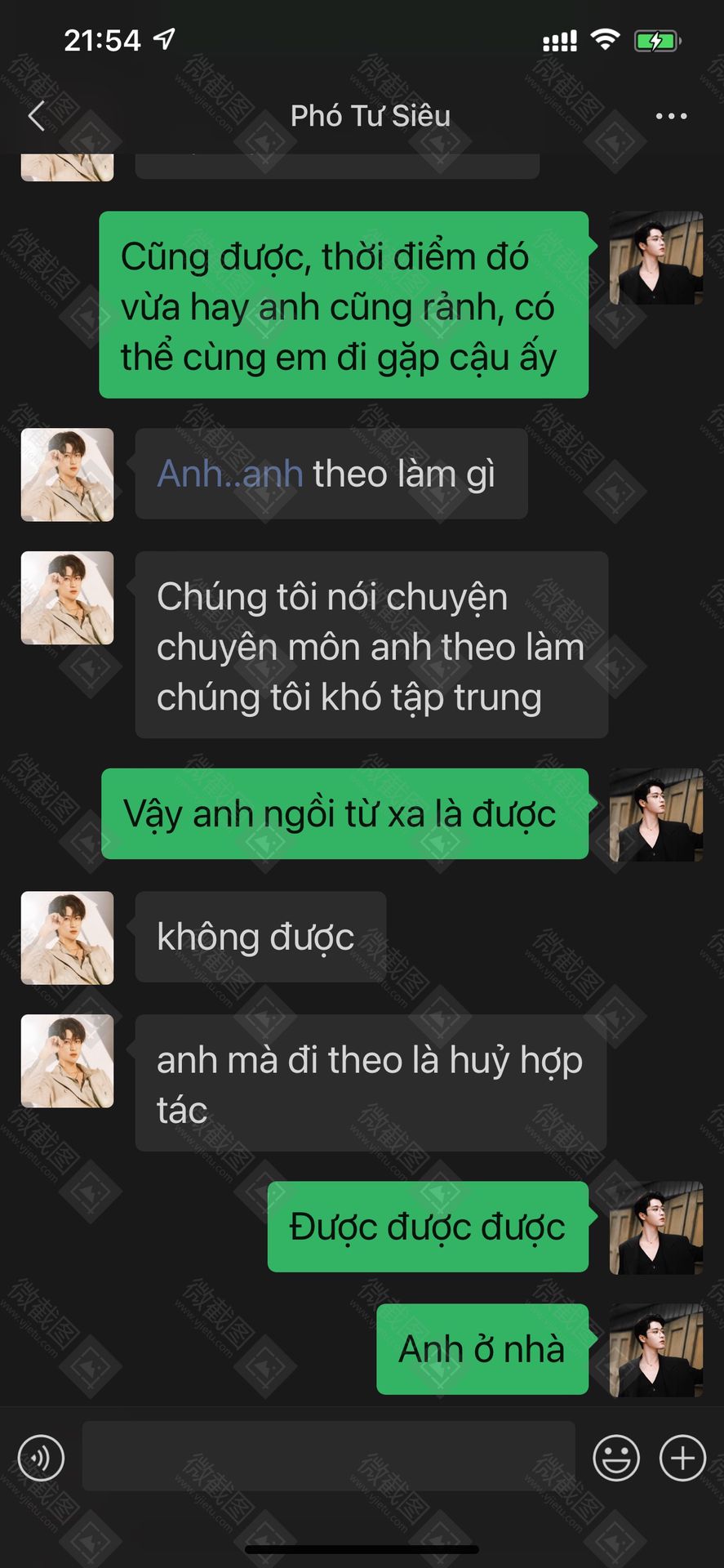Tap the avatar beside 'Cũng được' message

656,258
